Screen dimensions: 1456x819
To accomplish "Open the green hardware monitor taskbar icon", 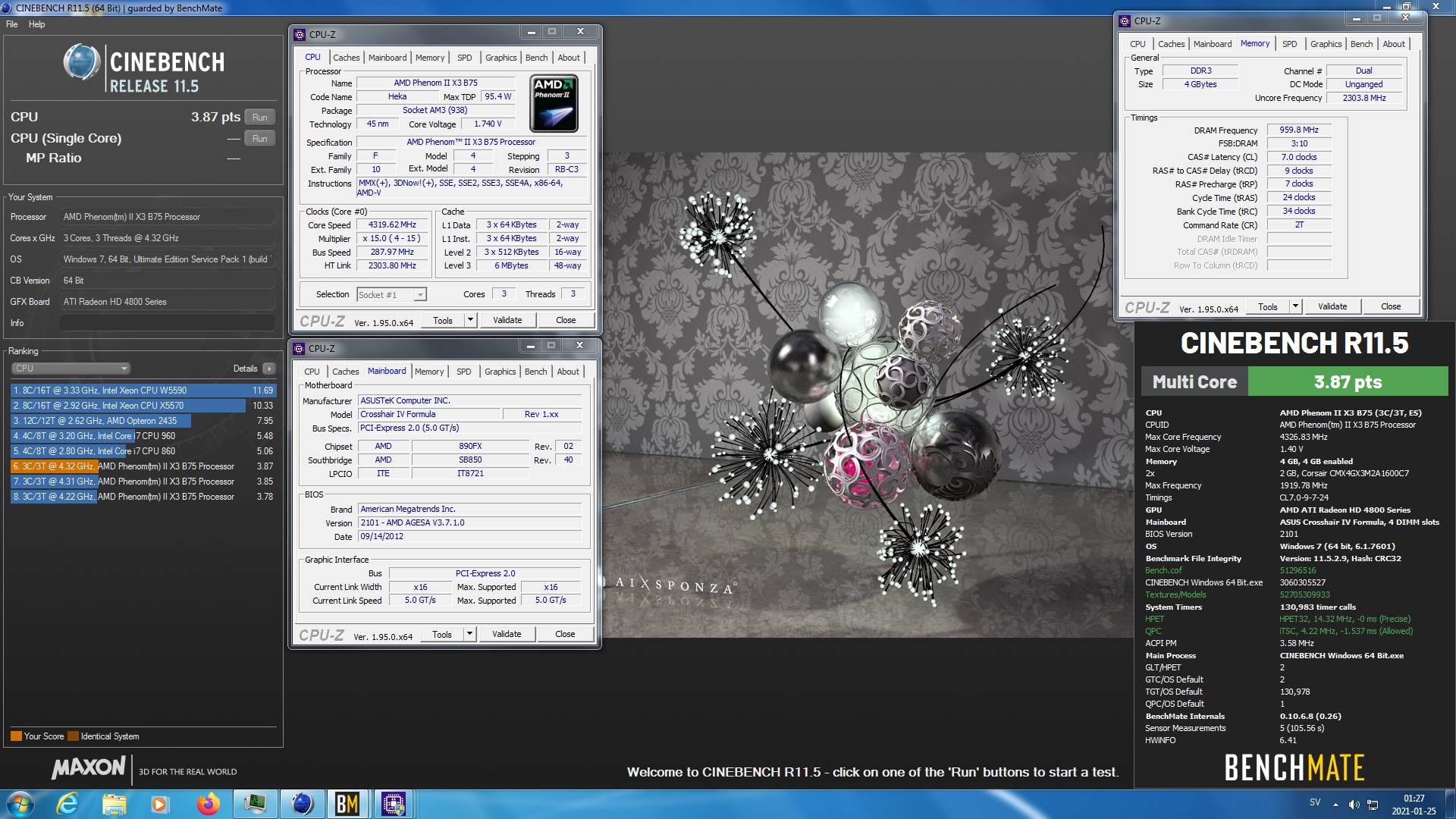I will coord(255,804).
